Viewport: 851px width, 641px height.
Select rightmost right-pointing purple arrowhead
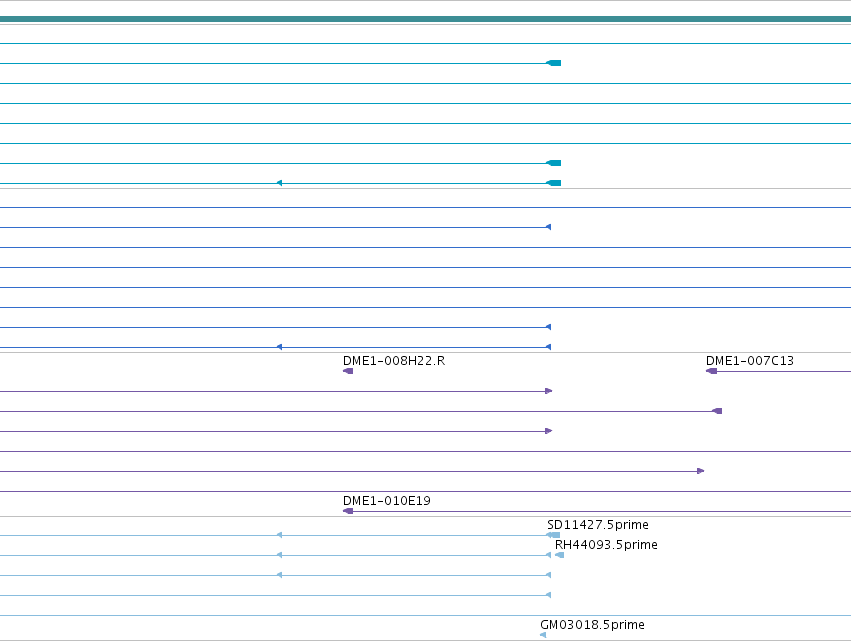(x=701, y=471)
